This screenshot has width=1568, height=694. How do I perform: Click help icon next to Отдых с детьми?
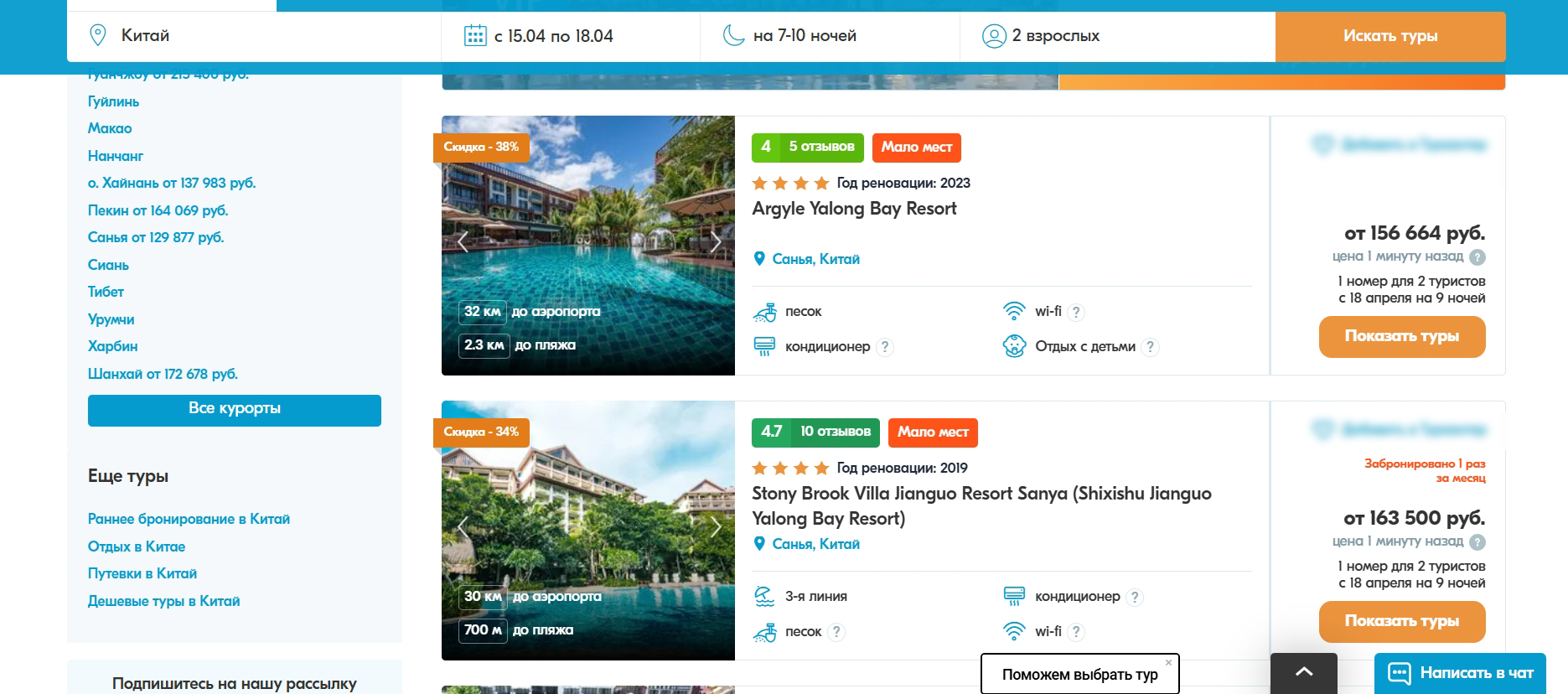click(x=1151, y=347)
